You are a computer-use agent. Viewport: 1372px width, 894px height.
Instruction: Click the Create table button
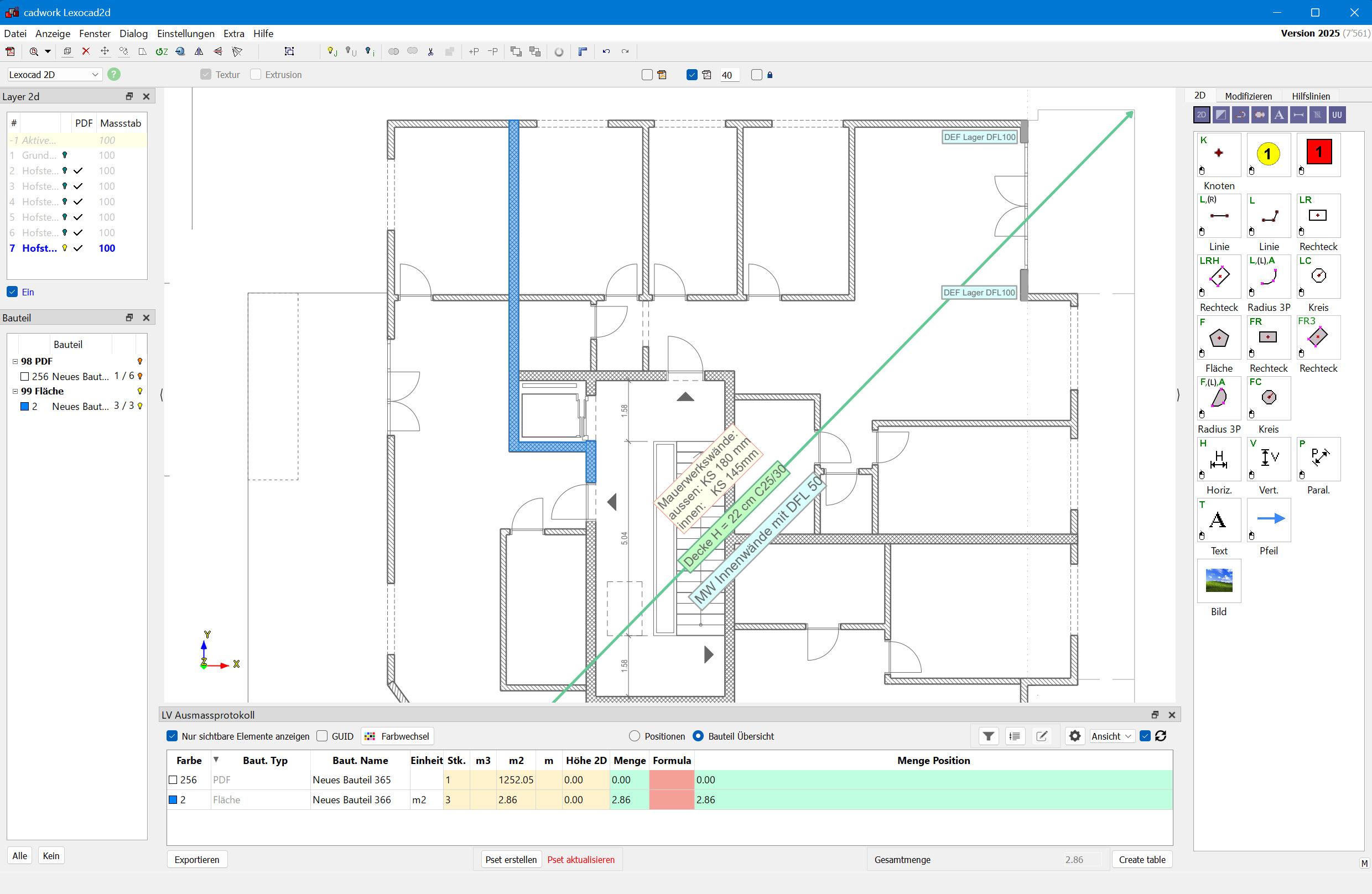(x=1141, y=859)
